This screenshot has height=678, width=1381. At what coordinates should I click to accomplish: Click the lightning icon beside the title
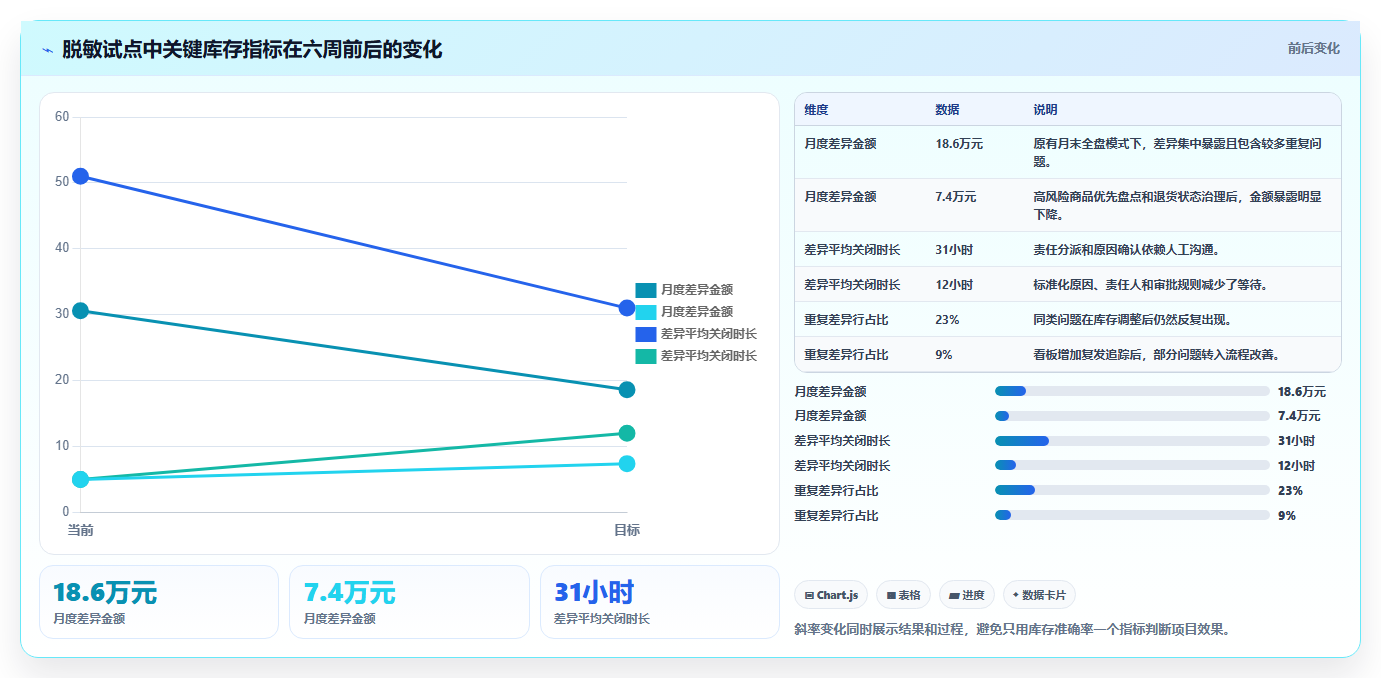point(48,50)
